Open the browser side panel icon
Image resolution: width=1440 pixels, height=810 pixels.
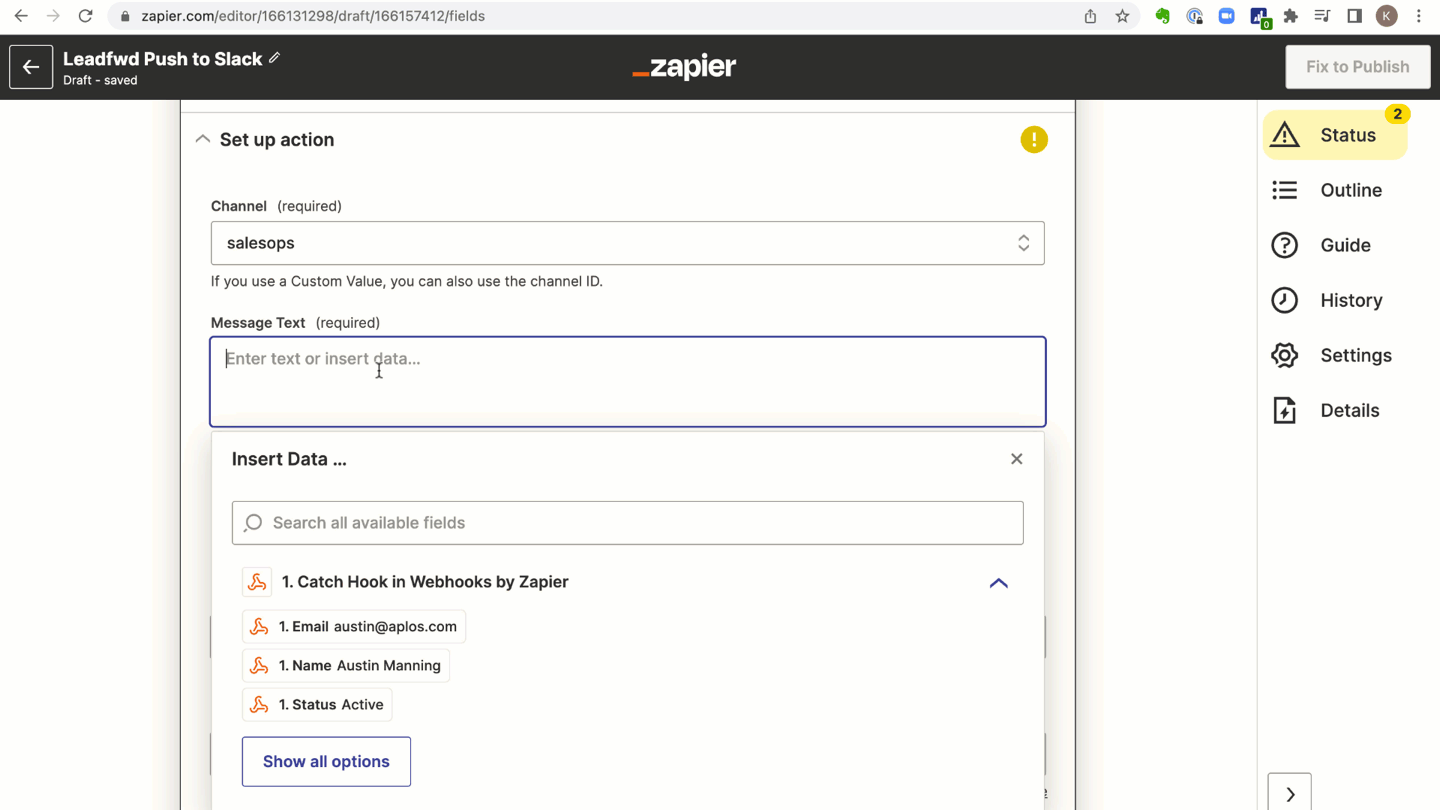pyautogui.click(x=1354, y=16)
